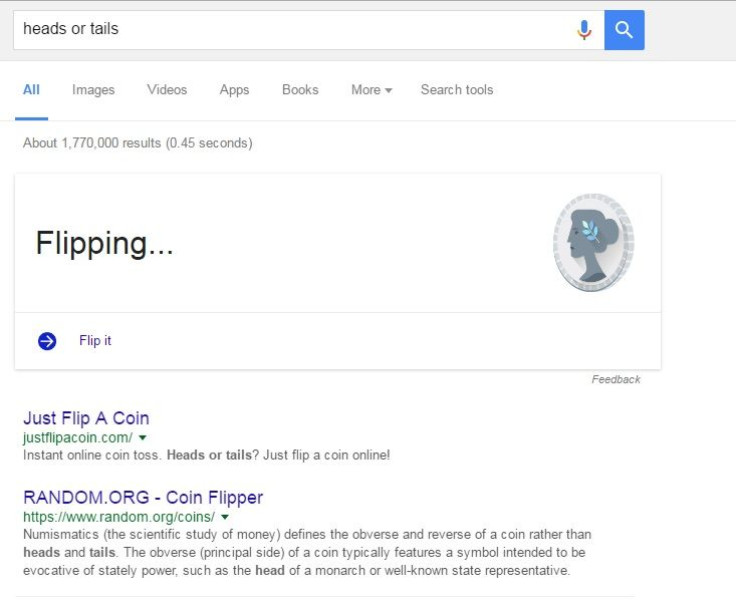Expand the arrow next to random.org/coins URL
This screenshot has height=605, width=736.
point(225,517)
